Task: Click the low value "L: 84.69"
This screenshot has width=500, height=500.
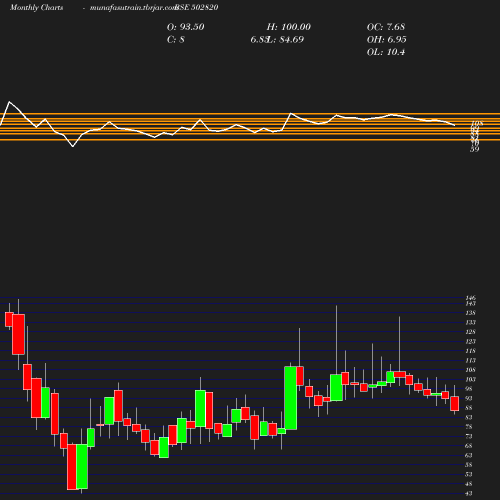Action: point(286,40)
